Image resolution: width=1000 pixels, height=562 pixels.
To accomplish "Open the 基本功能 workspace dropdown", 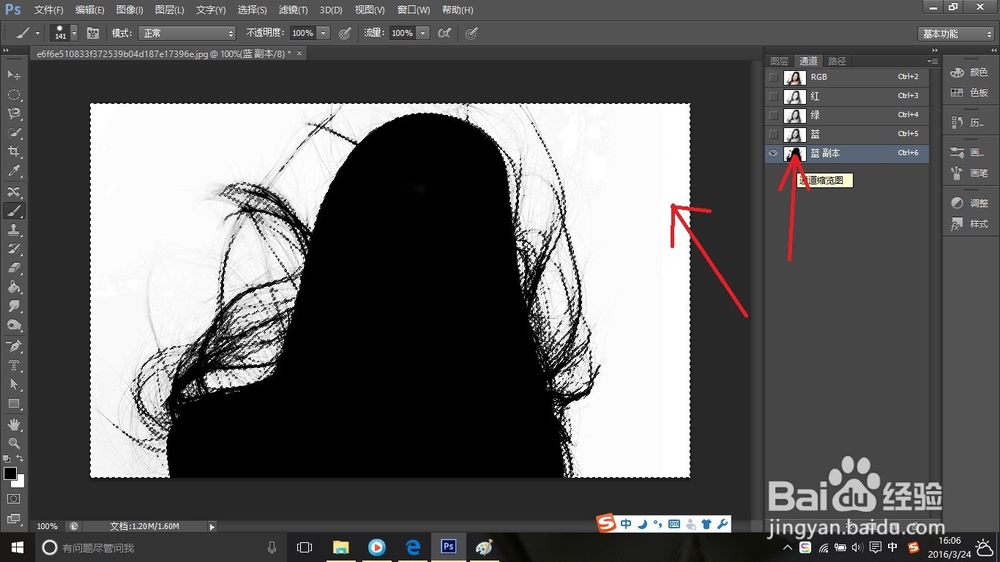I will click(955, 34).
